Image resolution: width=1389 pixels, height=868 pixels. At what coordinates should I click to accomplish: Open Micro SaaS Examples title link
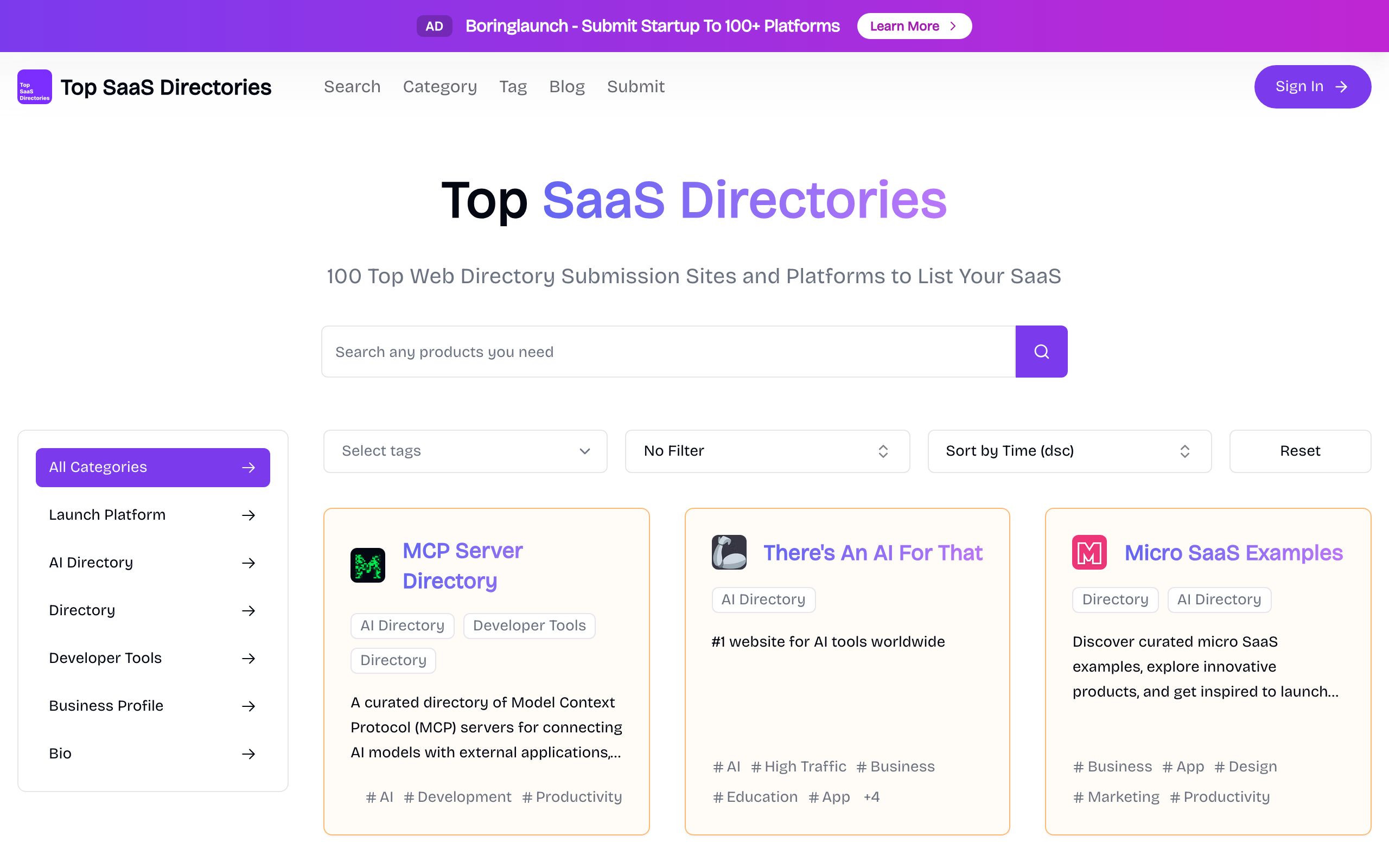(1233, 552)
